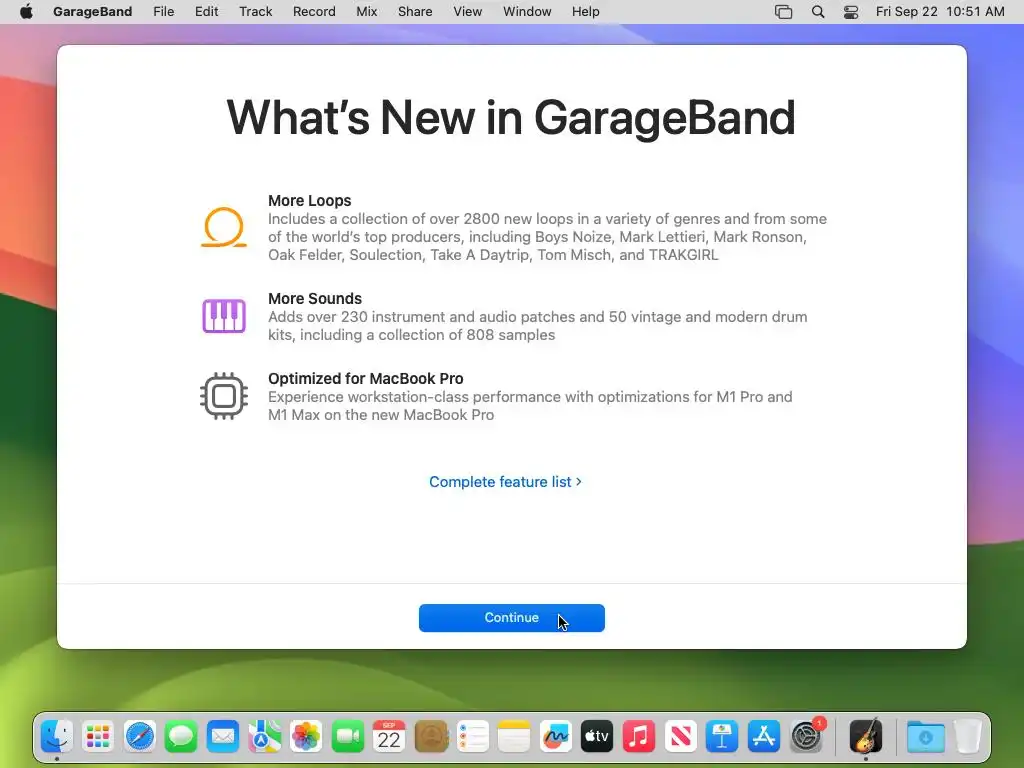
Task: Open Mail from the Dock
Action: [223, 737]
